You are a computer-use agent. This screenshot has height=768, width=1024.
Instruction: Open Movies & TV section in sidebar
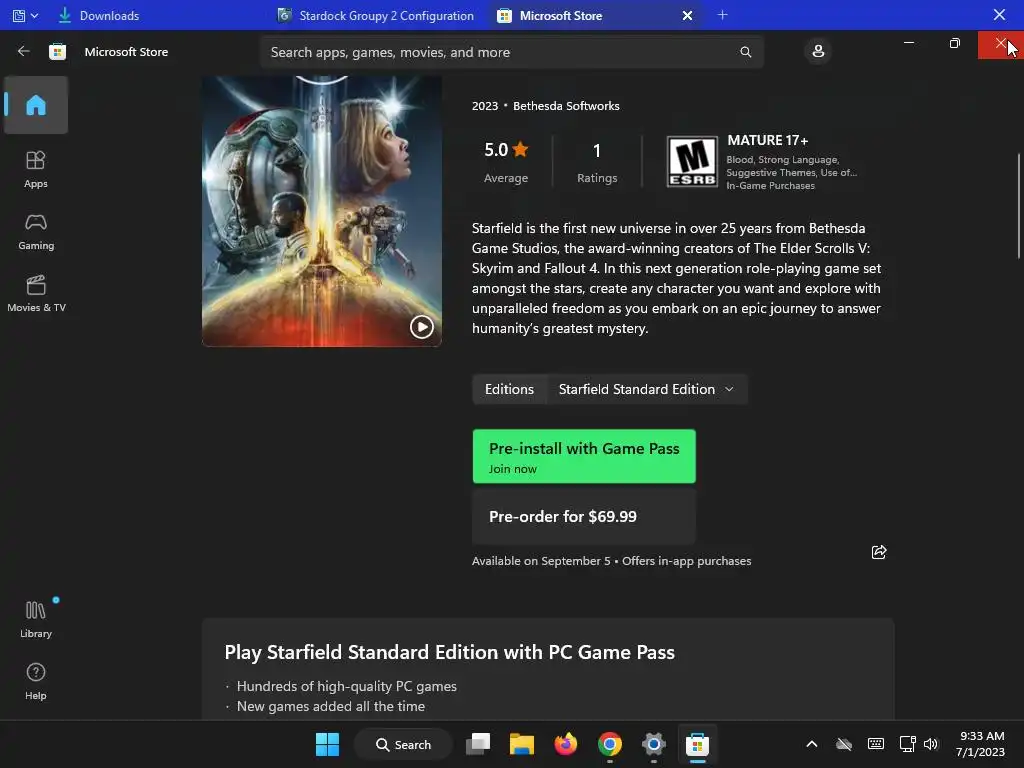36,294
